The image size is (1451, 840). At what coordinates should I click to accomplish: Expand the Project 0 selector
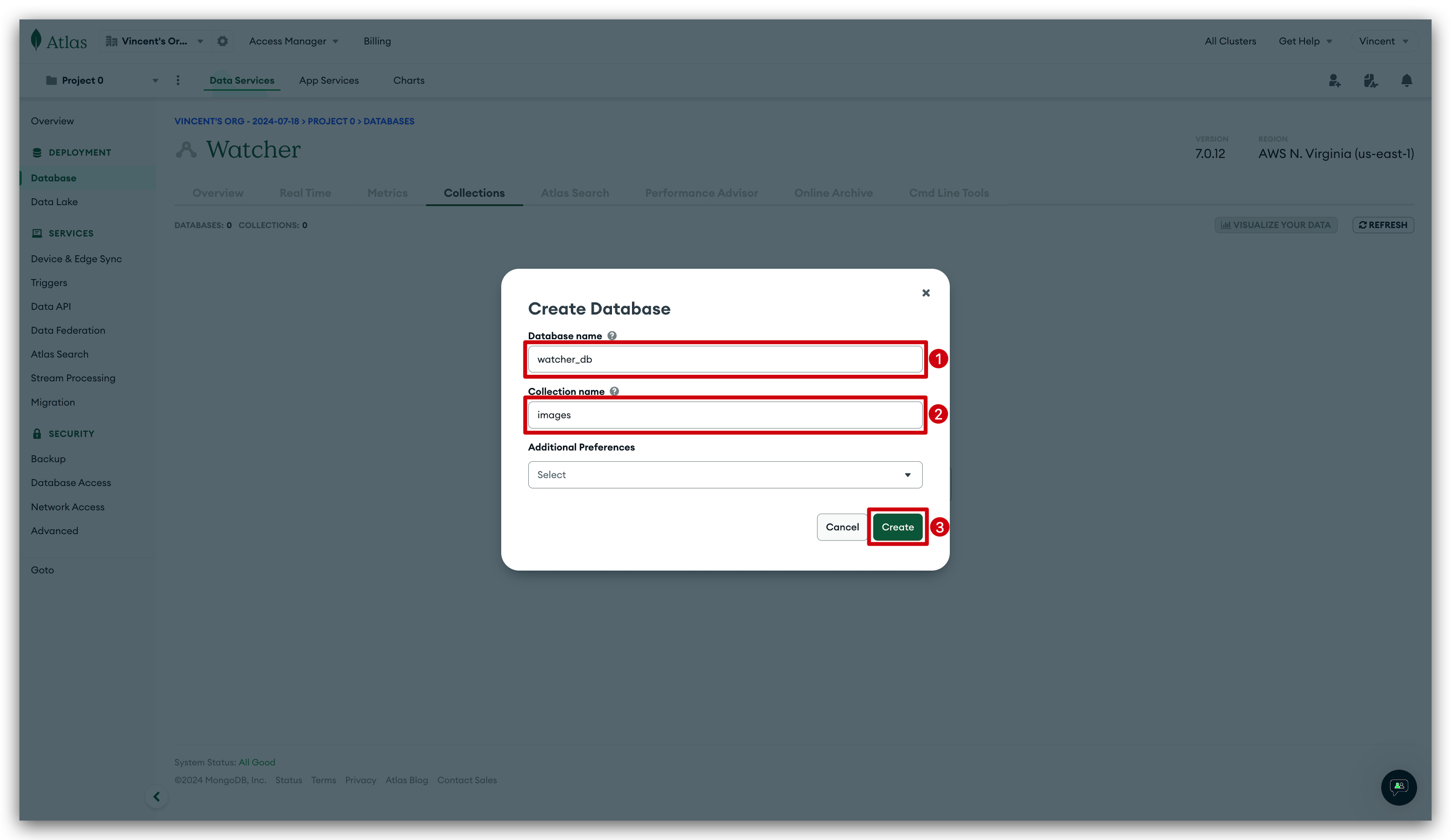[102, 80]
